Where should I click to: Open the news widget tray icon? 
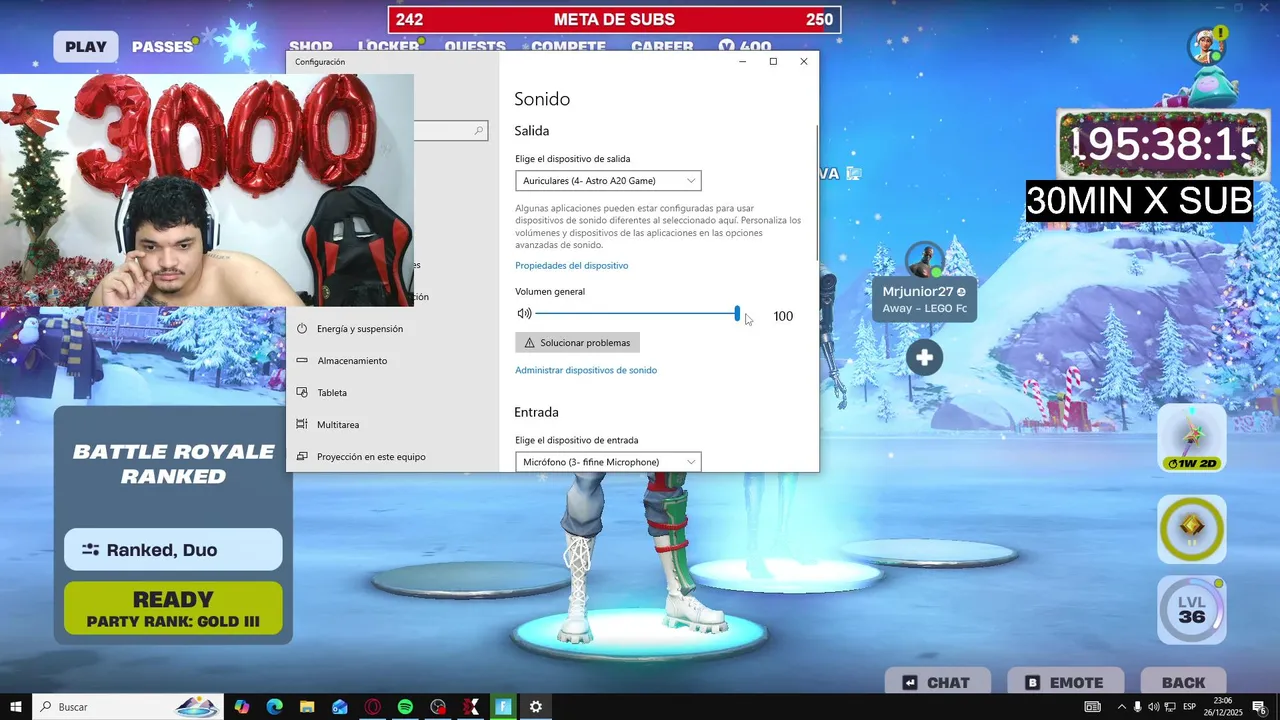pos(1092,707)
